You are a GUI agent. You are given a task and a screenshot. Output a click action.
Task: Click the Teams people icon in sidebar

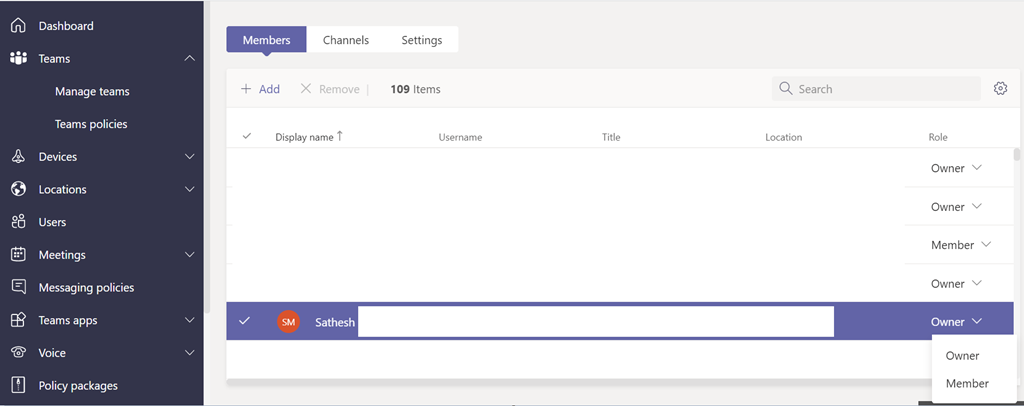[x=18, y=58]
